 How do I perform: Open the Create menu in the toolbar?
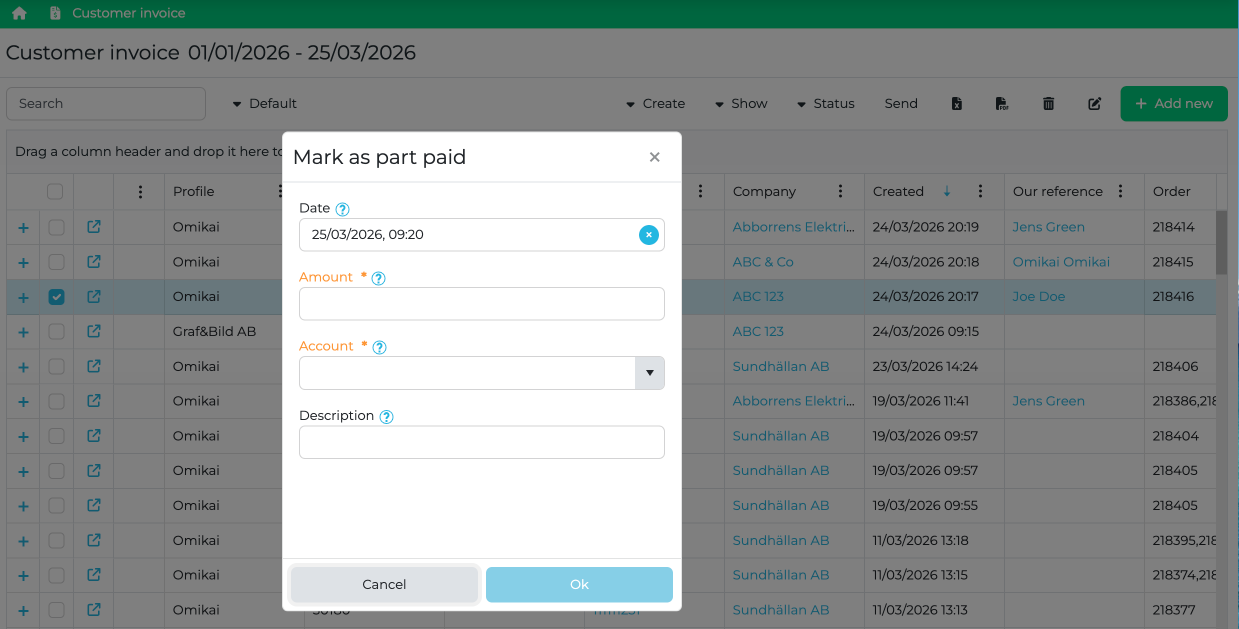[x=655, y=104]
